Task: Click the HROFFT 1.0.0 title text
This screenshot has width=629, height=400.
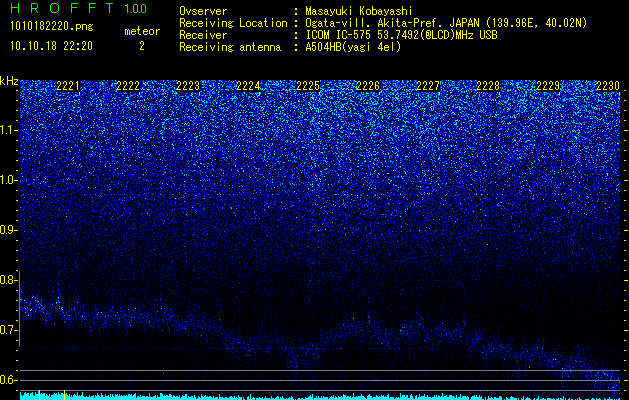Action: (x=78, y=8)
